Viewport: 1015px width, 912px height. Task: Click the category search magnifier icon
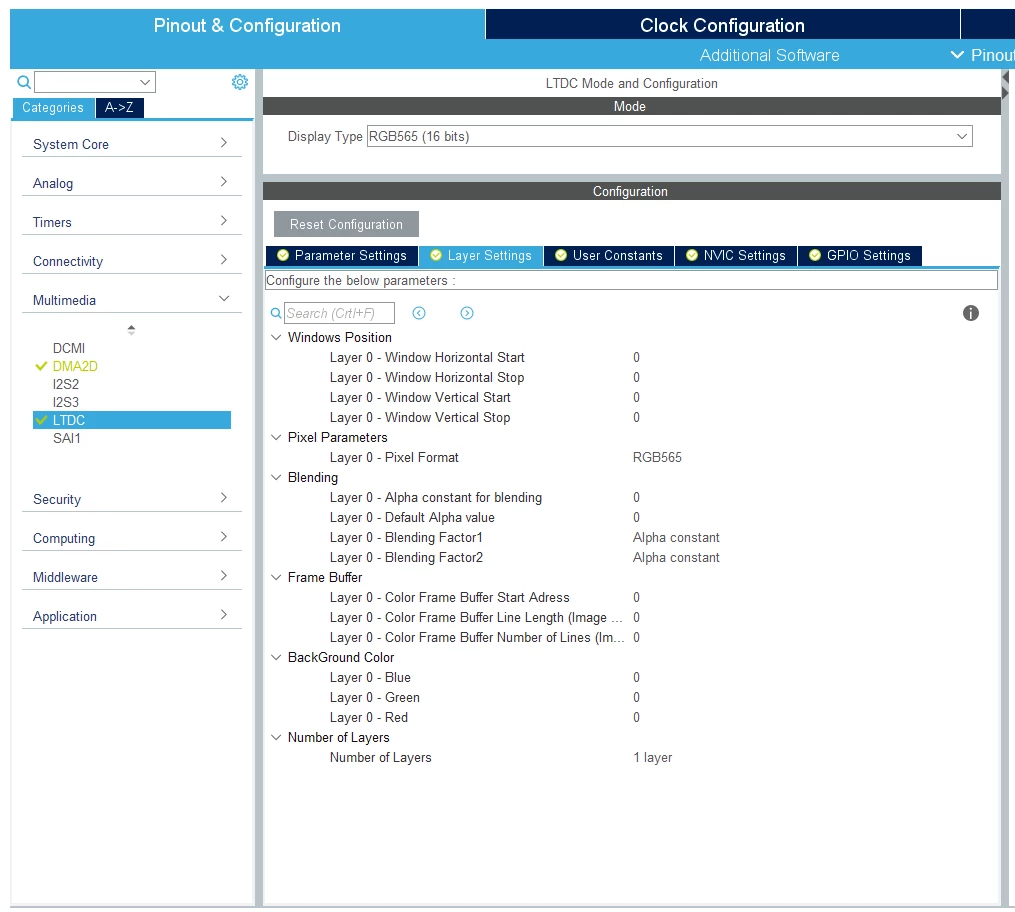[x=23, y=82]
